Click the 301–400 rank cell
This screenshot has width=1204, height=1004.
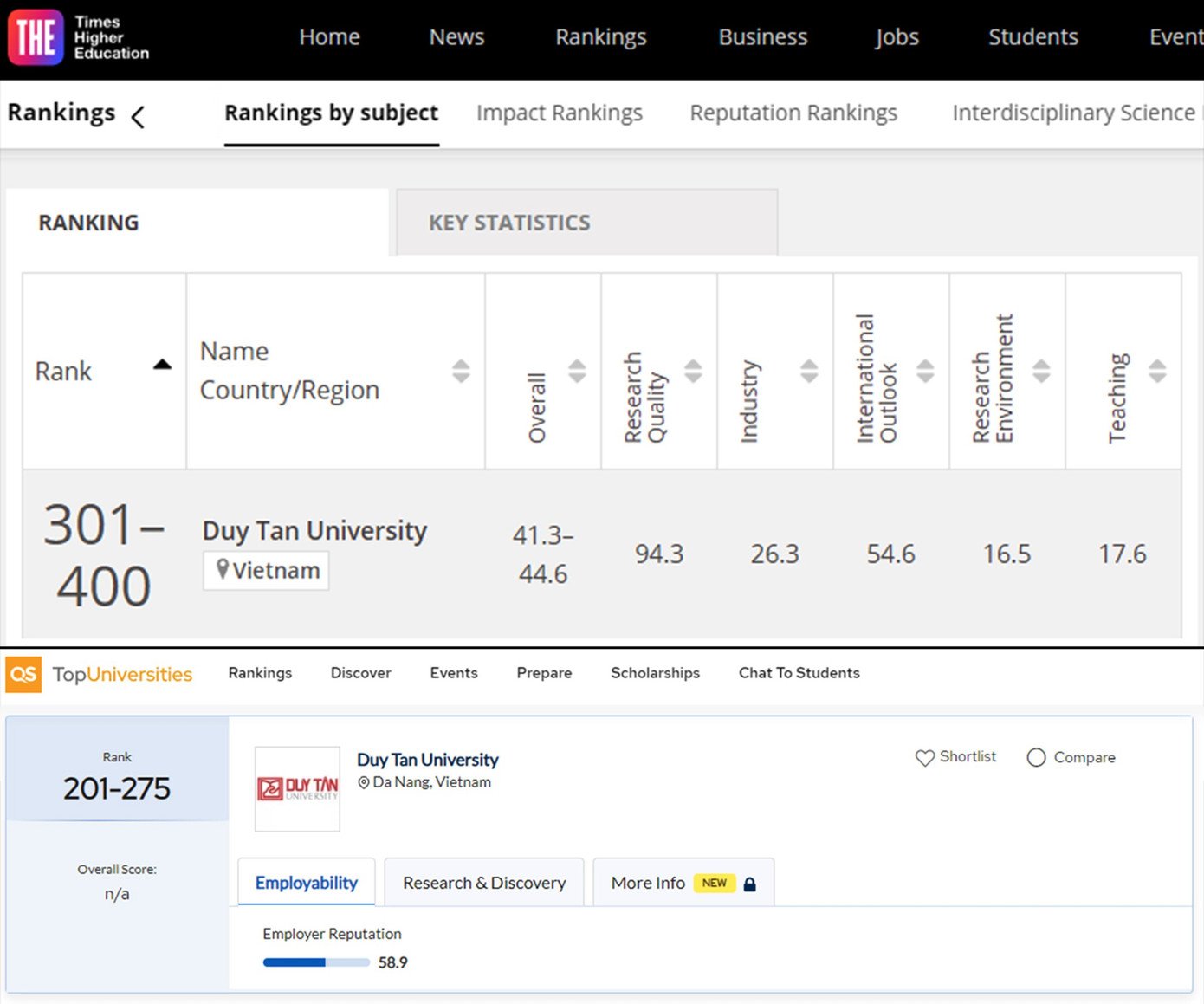pyautogui.click(x=104, y=554)
